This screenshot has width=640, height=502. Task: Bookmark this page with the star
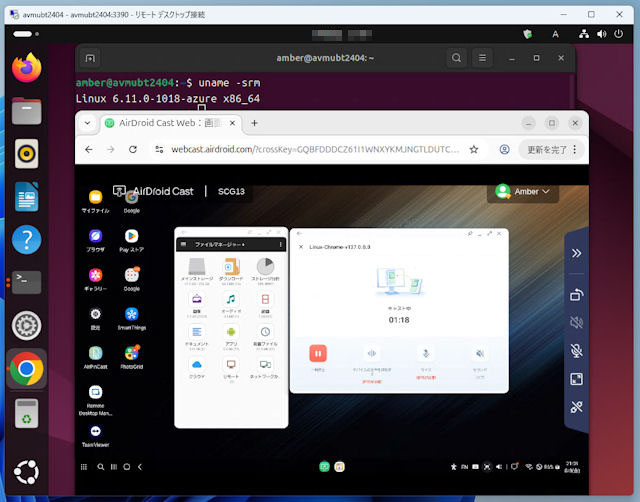tap(473, 149)
